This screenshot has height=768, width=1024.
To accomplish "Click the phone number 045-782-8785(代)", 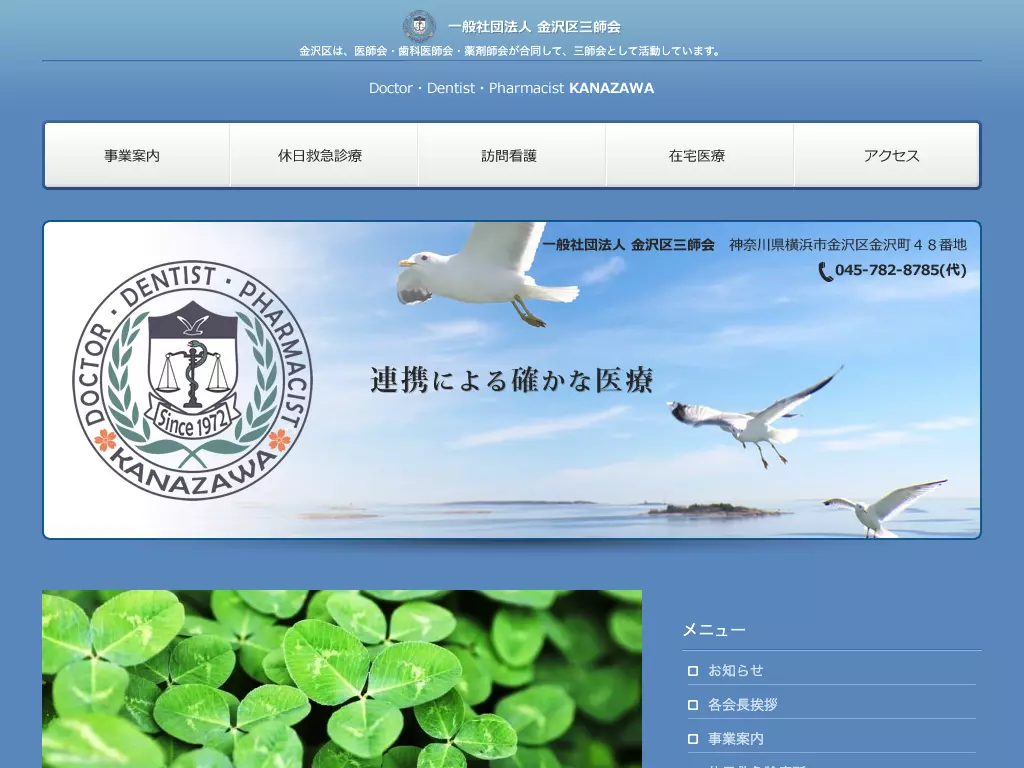I will [x=901, y=270].
